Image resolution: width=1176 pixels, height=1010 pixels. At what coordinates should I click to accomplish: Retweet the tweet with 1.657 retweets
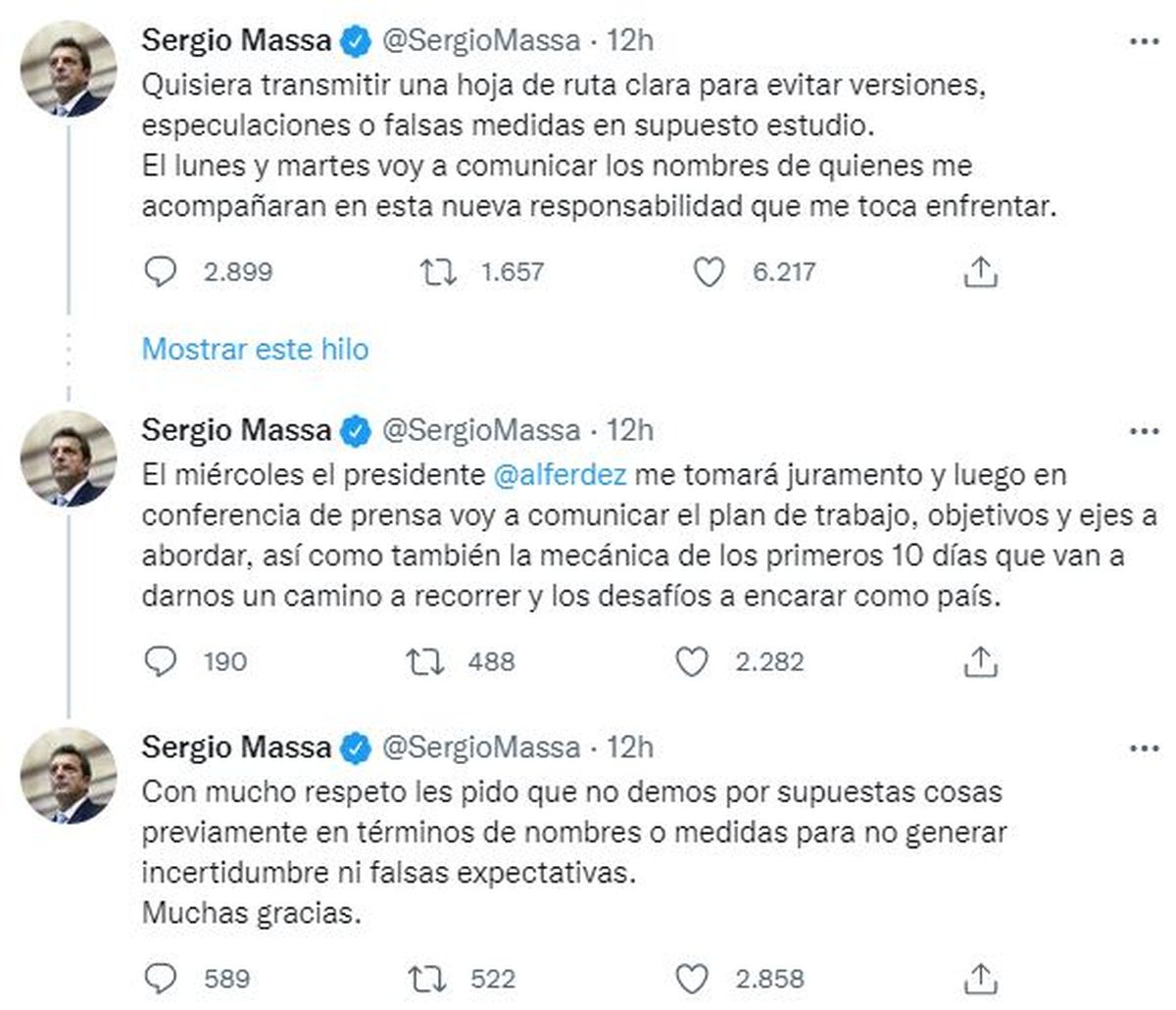438,271
